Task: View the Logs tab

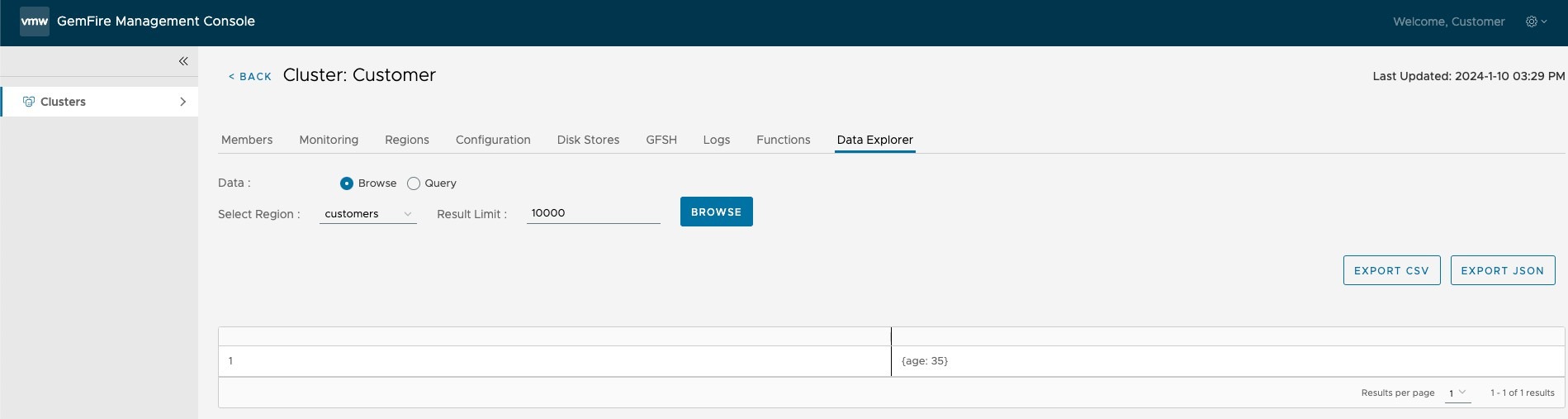Action: coord(717,140)
